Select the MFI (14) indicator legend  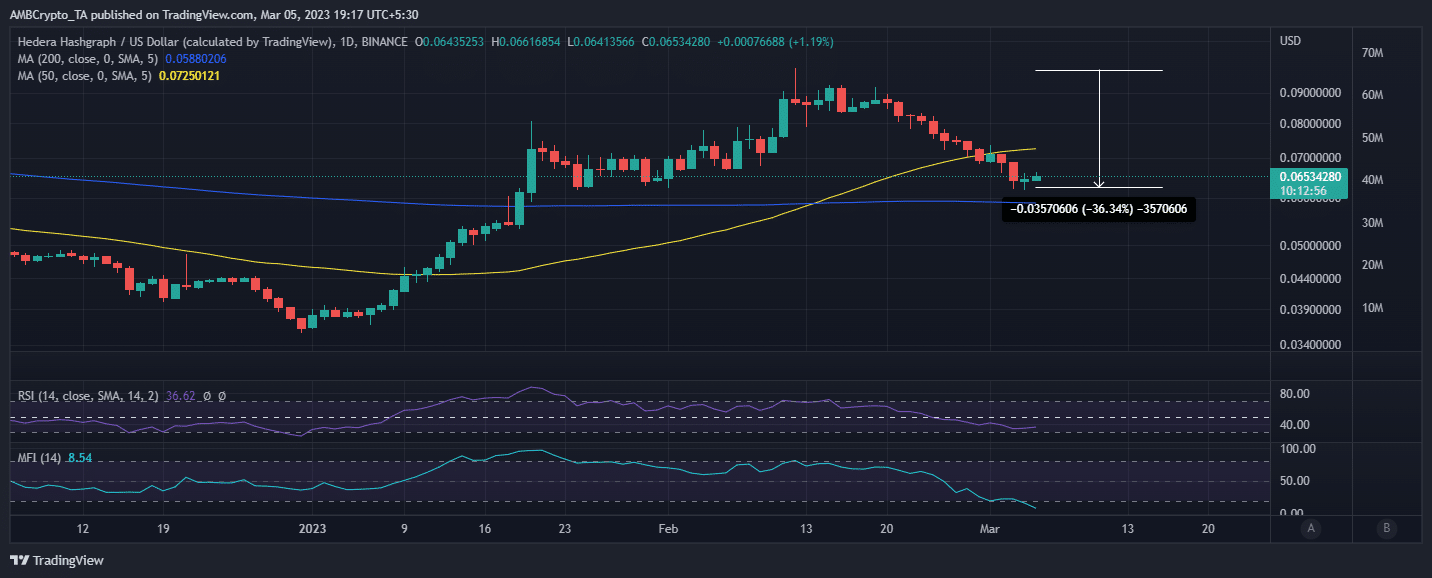tap(41, 458)
